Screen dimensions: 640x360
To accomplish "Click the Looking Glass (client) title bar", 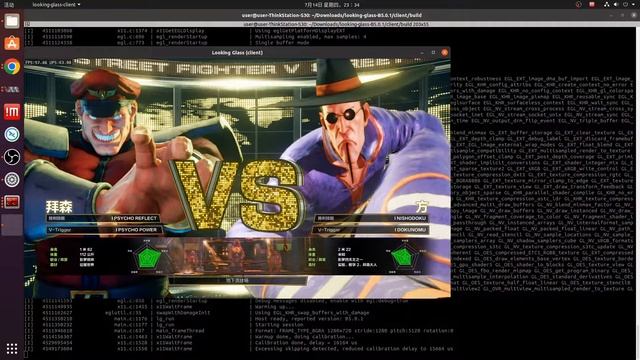I will pos(237,52).
